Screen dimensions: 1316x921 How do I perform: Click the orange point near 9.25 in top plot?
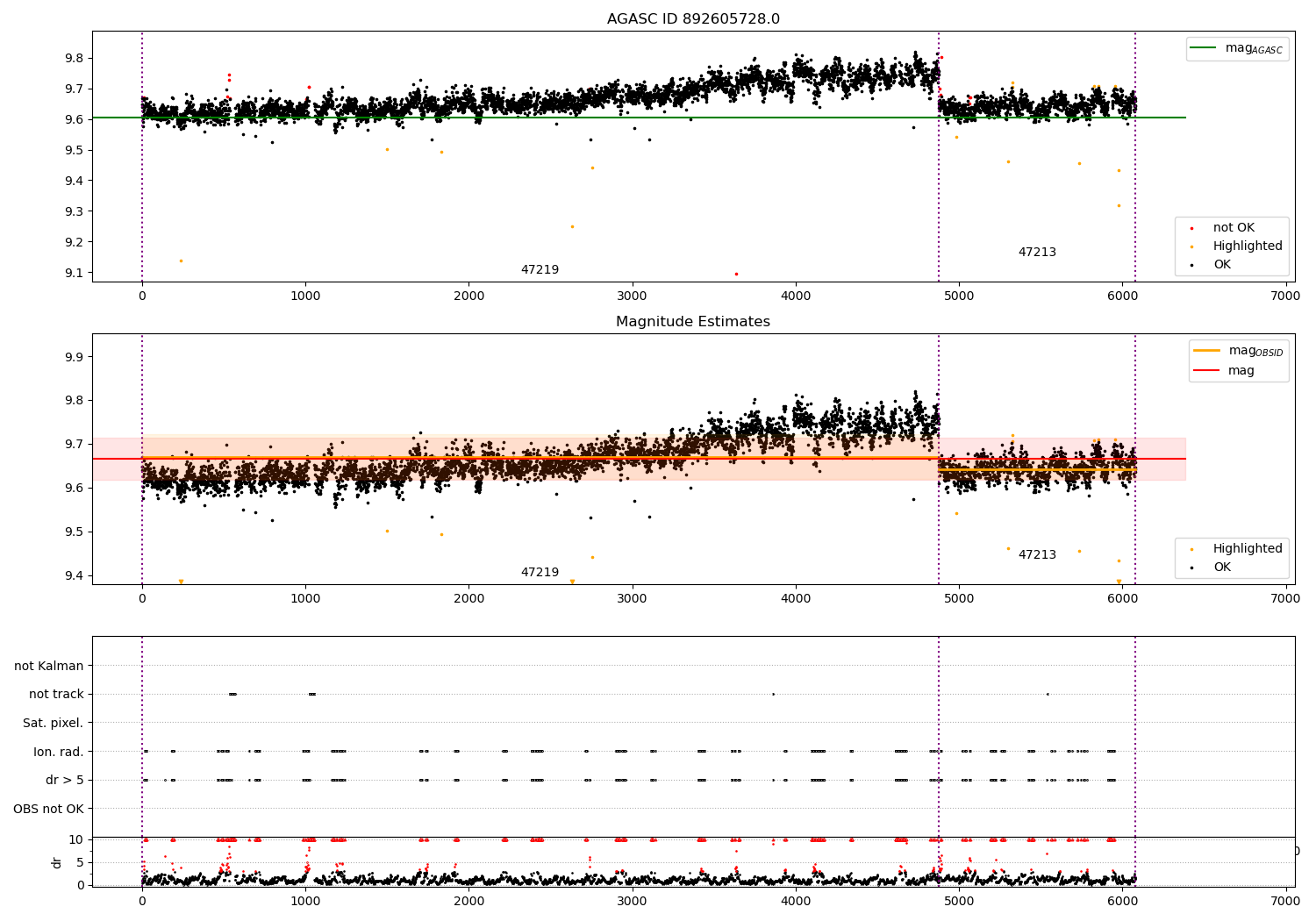pyautogui.click(x=572, y=226)
